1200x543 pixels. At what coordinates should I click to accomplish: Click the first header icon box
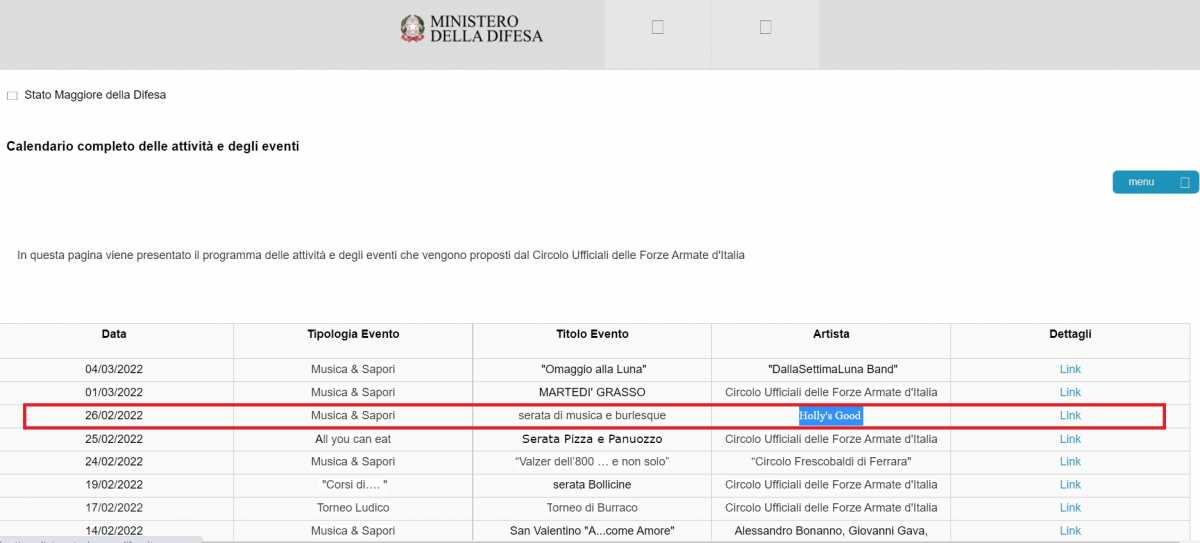click(657, 28)
